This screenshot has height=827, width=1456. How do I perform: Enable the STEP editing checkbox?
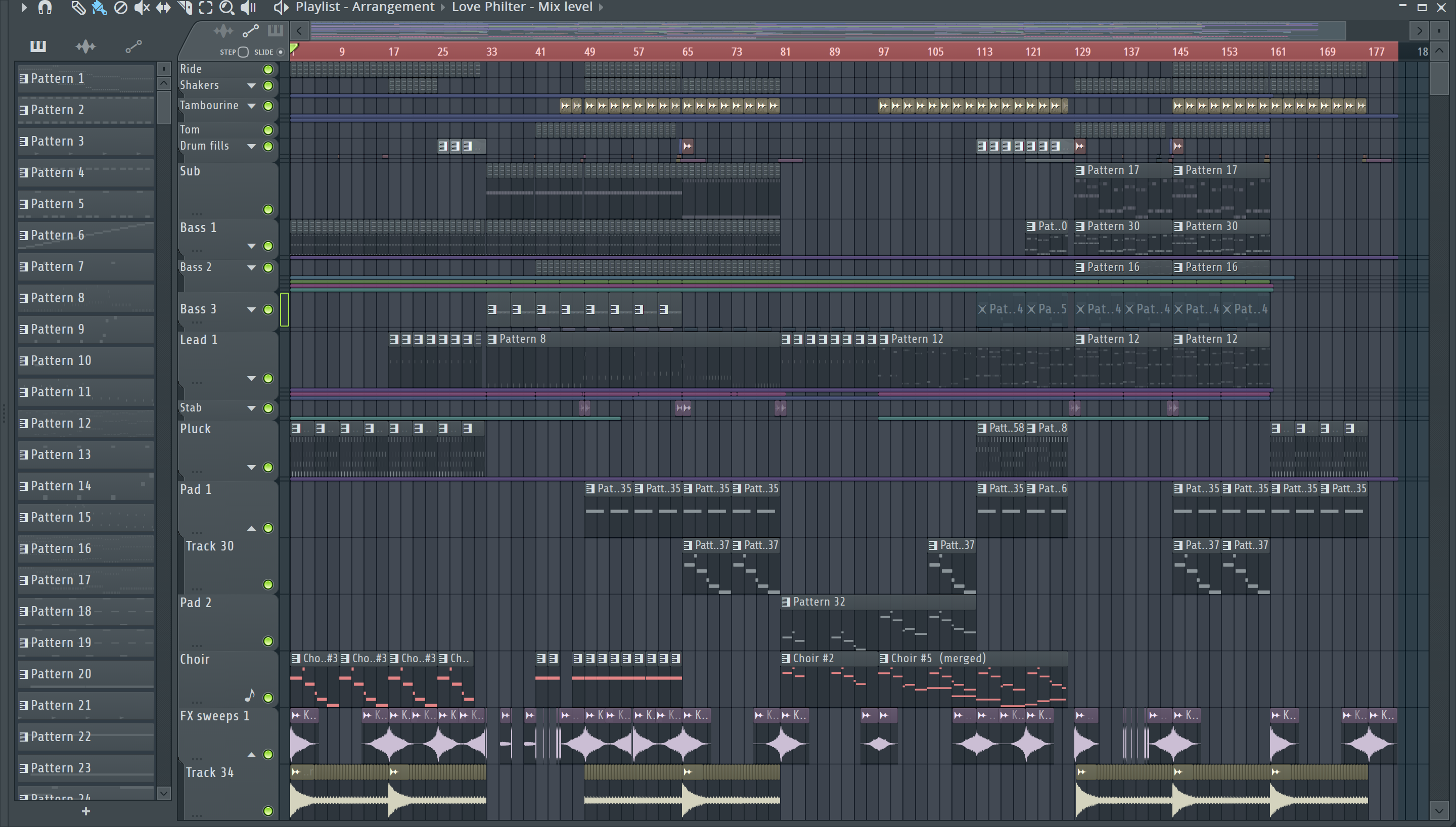pos(244,52)
